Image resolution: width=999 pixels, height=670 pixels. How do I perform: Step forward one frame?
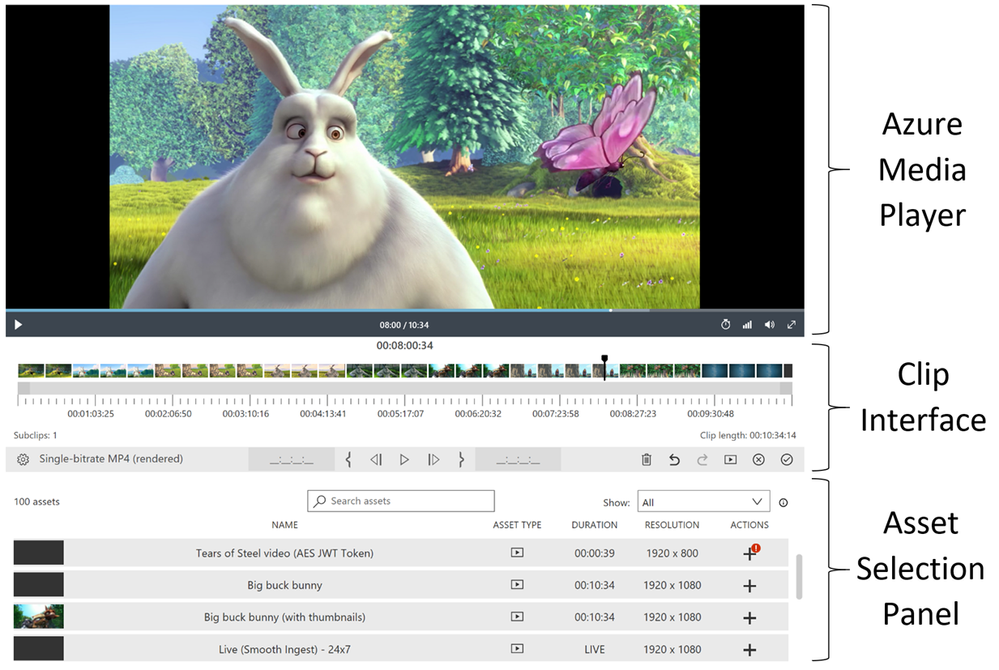click(x=433, y=459)
